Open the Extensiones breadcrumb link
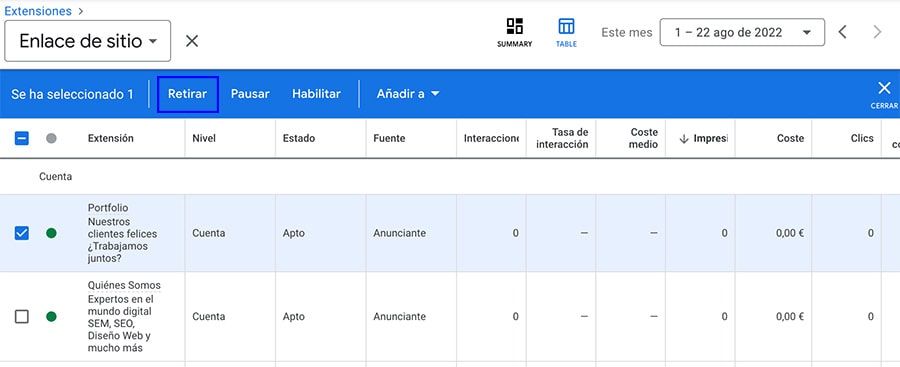This screenshot has height=367, width=900. [38, 11]
